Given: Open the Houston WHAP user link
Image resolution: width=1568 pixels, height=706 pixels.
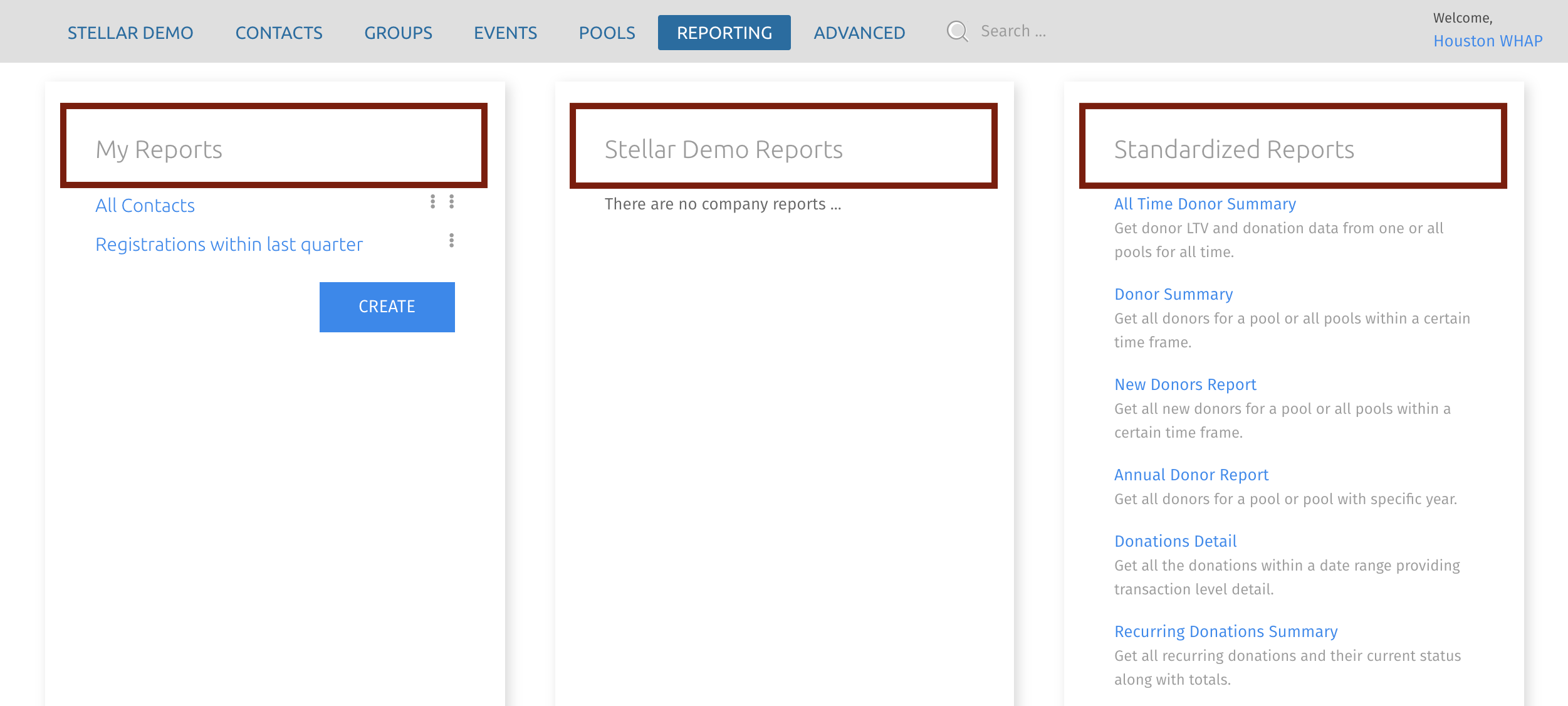Looking at the screenshot, I should [x=1488, y=41].
